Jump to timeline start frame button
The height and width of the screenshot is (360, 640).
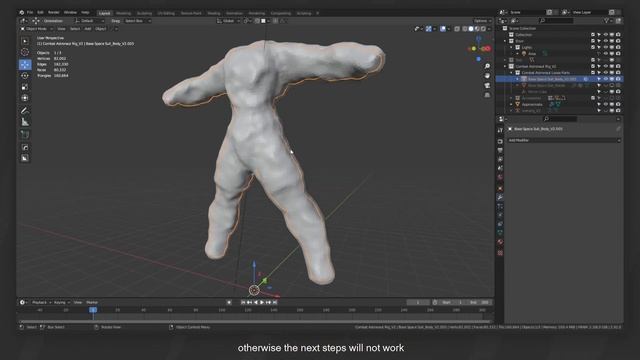pyautogui.click(x=243, y=302)
